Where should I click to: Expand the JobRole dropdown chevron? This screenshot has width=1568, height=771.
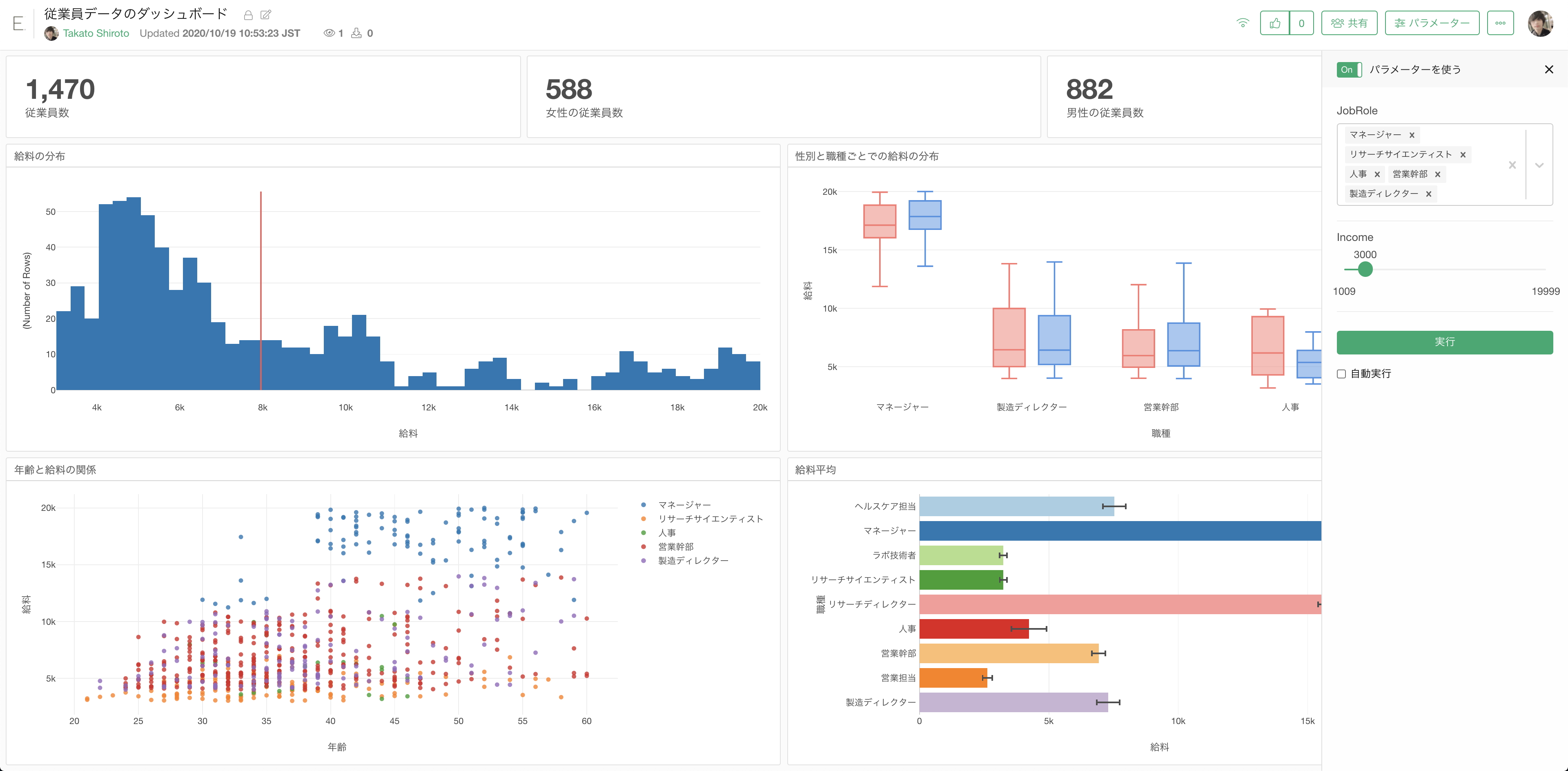1539,165
